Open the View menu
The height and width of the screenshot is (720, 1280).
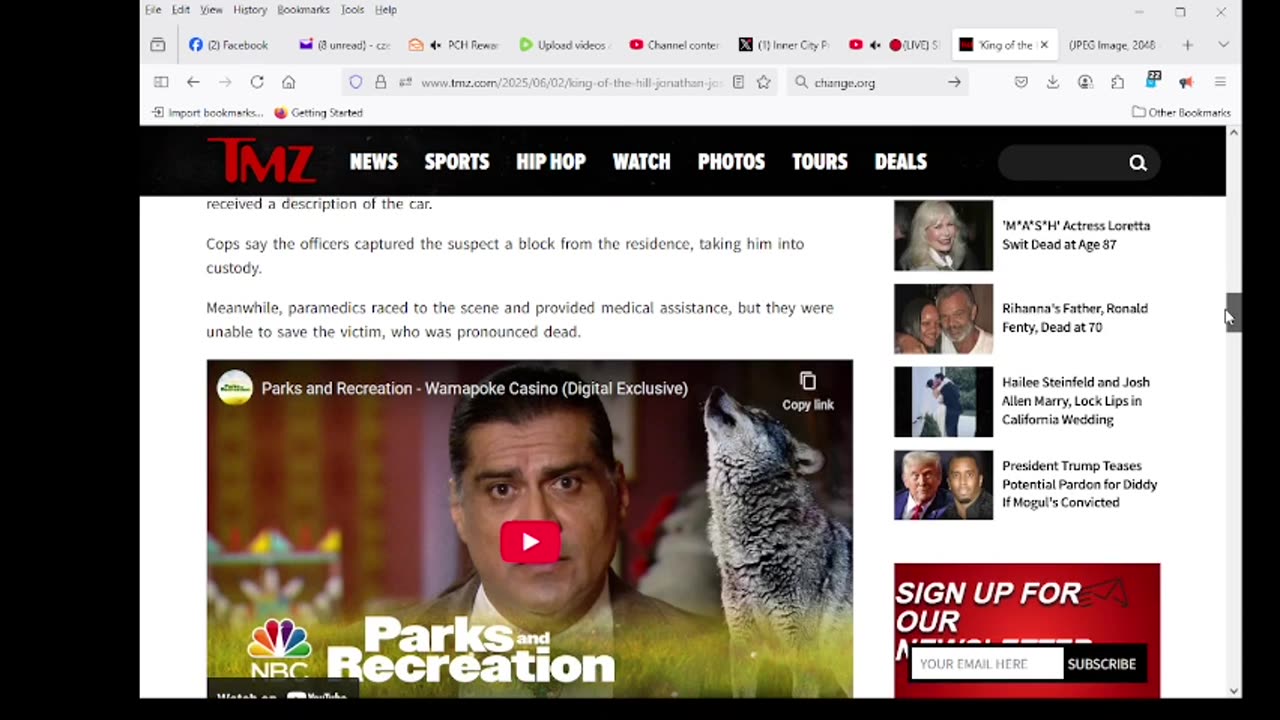pyautogui.click(x=211, y=10)
